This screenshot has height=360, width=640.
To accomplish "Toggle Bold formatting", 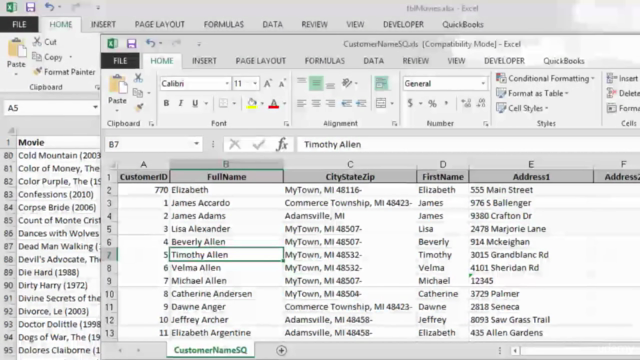I will point(166,103).
